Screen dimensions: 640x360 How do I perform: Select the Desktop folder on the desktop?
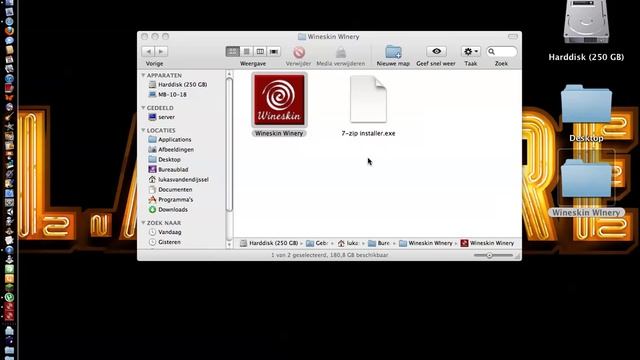586,104
